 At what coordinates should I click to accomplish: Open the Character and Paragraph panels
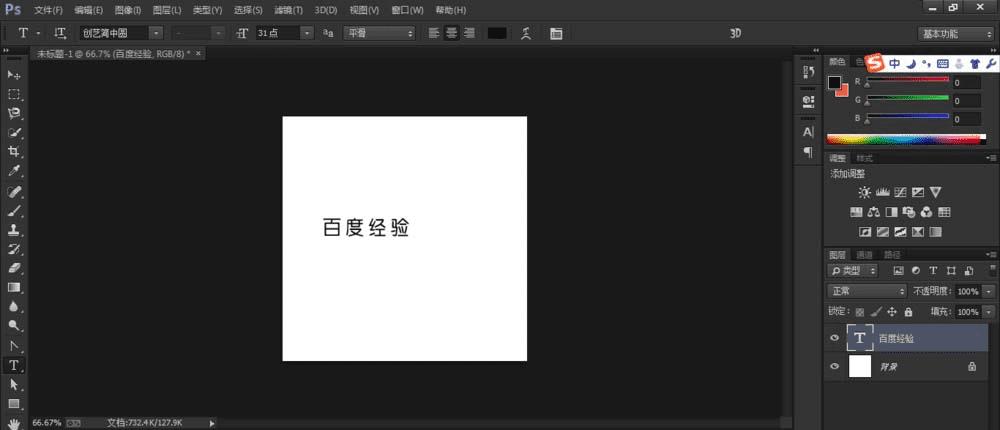click(556, 33)
